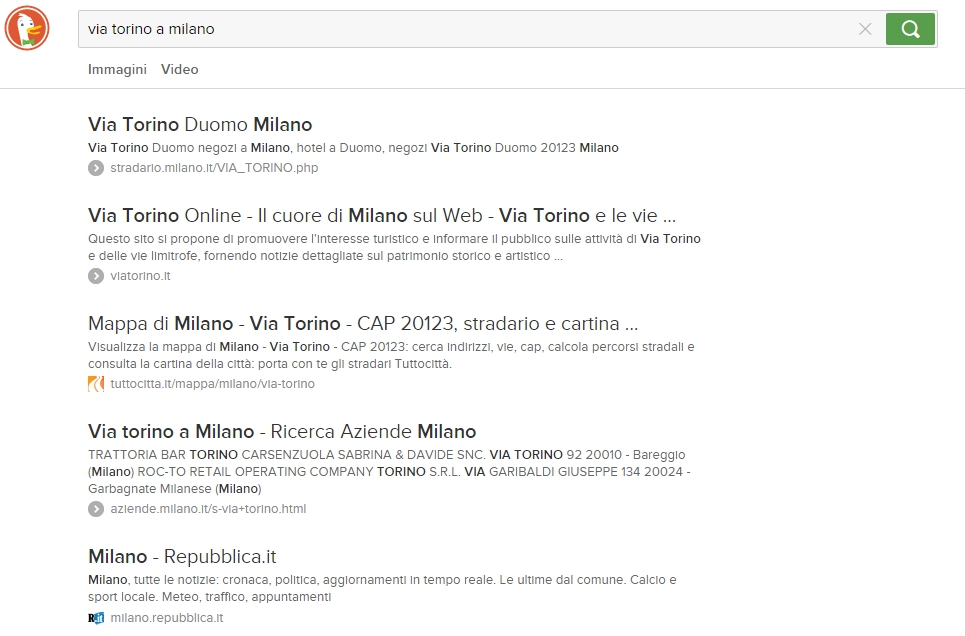
Task: Open 'Via torino a Milano - Ricerca Aziende Milano' result
Action: coord(282,432)
